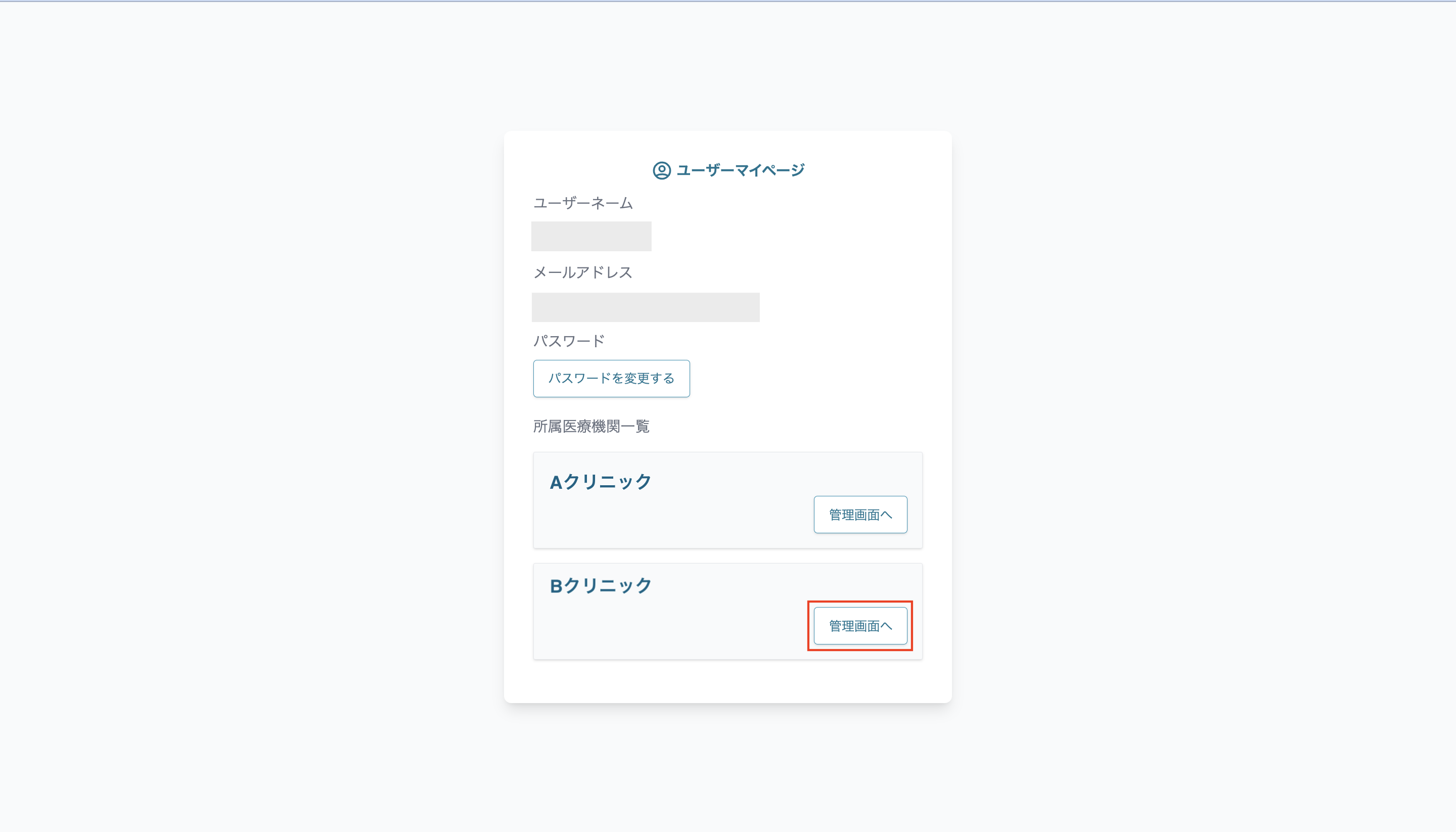1456x832 pixels.
Task: Click the ユーザーマイページ heading text
Action: 741,170
